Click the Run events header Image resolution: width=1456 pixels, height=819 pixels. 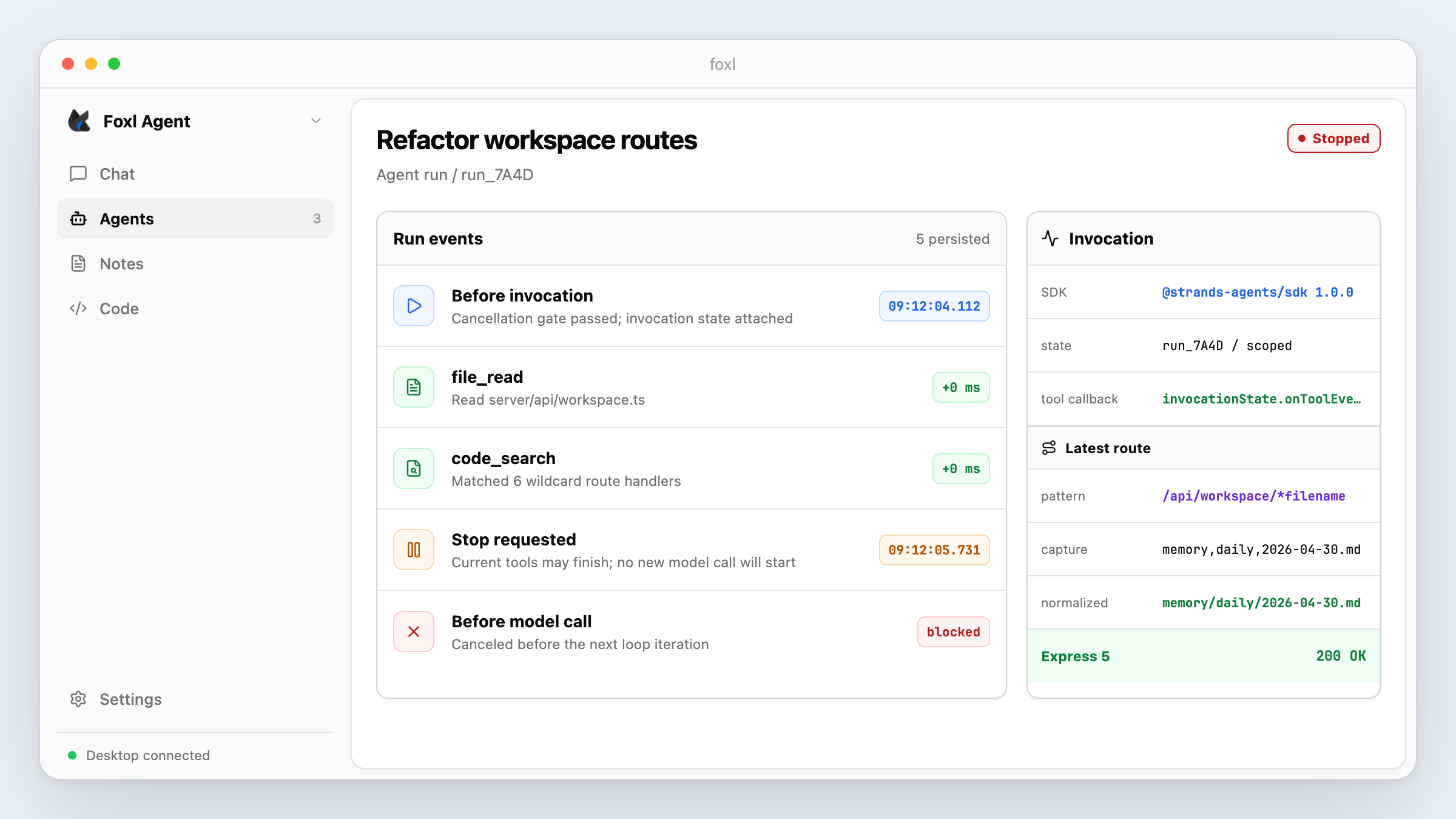click(438, 238)
